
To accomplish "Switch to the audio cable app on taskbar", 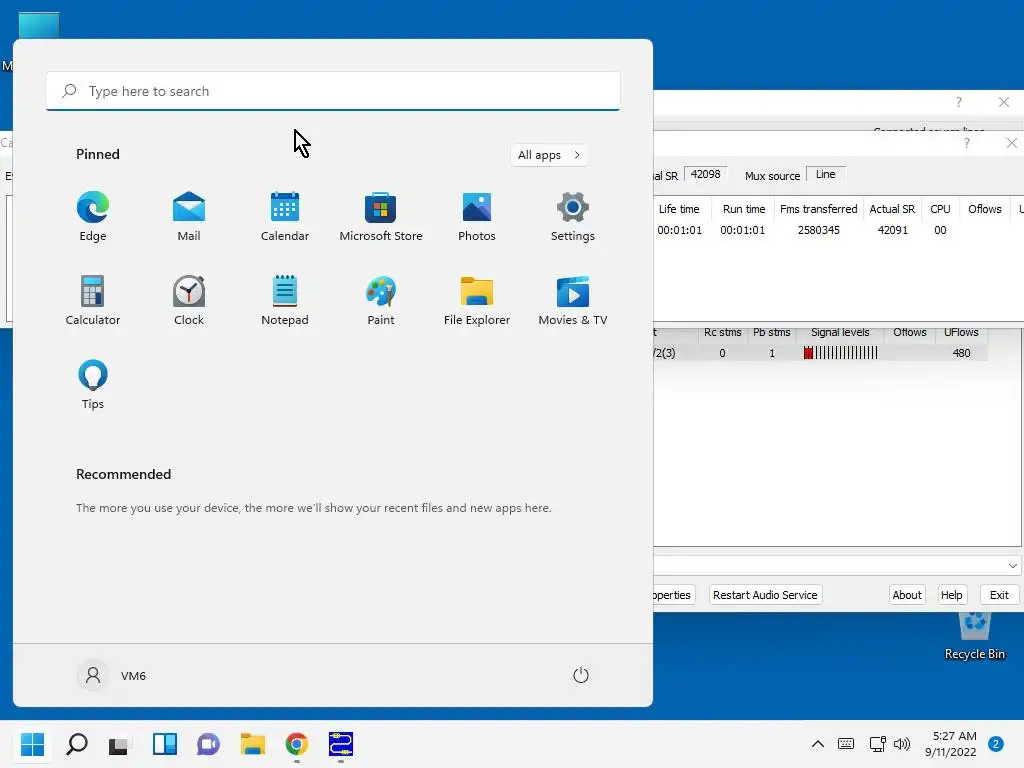I will [x=341, y=744].
